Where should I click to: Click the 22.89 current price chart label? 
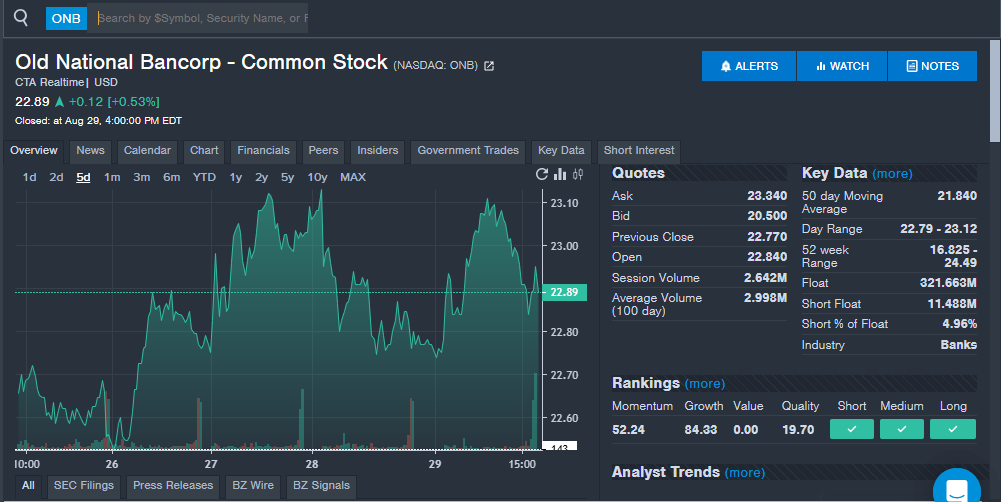[564, 293]
